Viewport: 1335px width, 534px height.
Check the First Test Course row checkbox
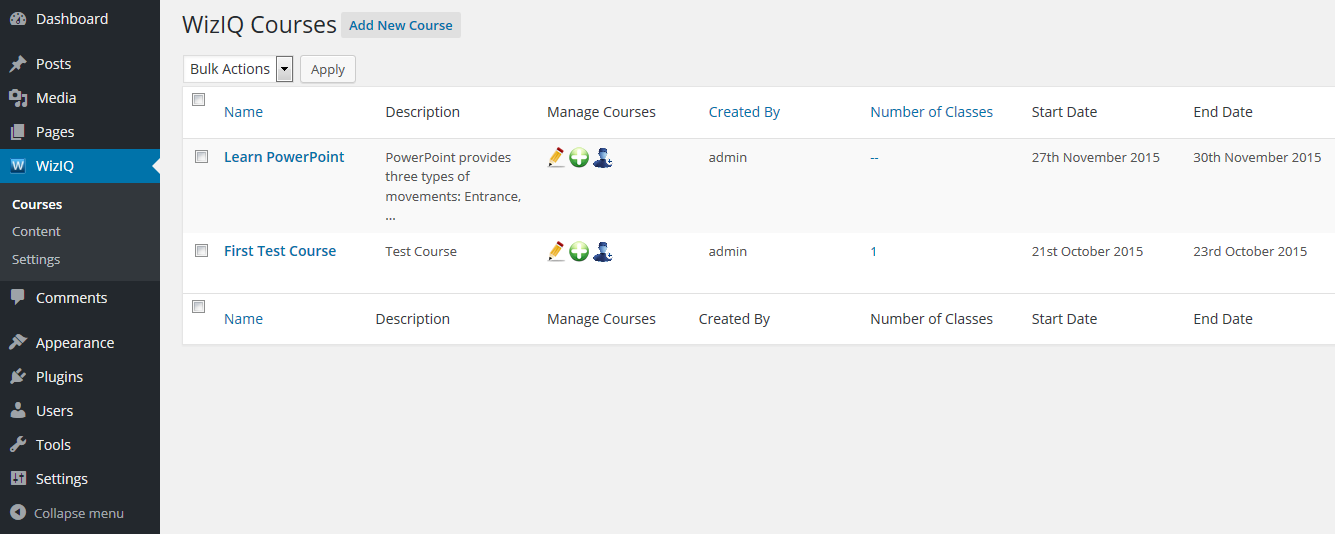(201, 251)
